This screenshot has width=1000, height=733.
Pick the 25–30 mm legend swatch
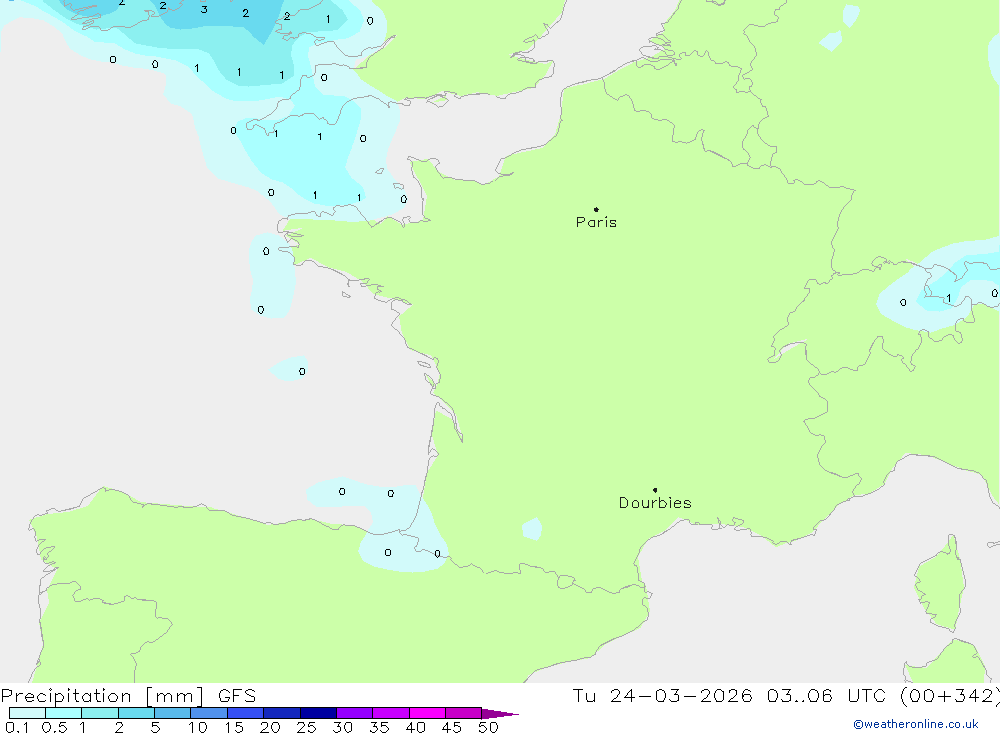[318, 713]
